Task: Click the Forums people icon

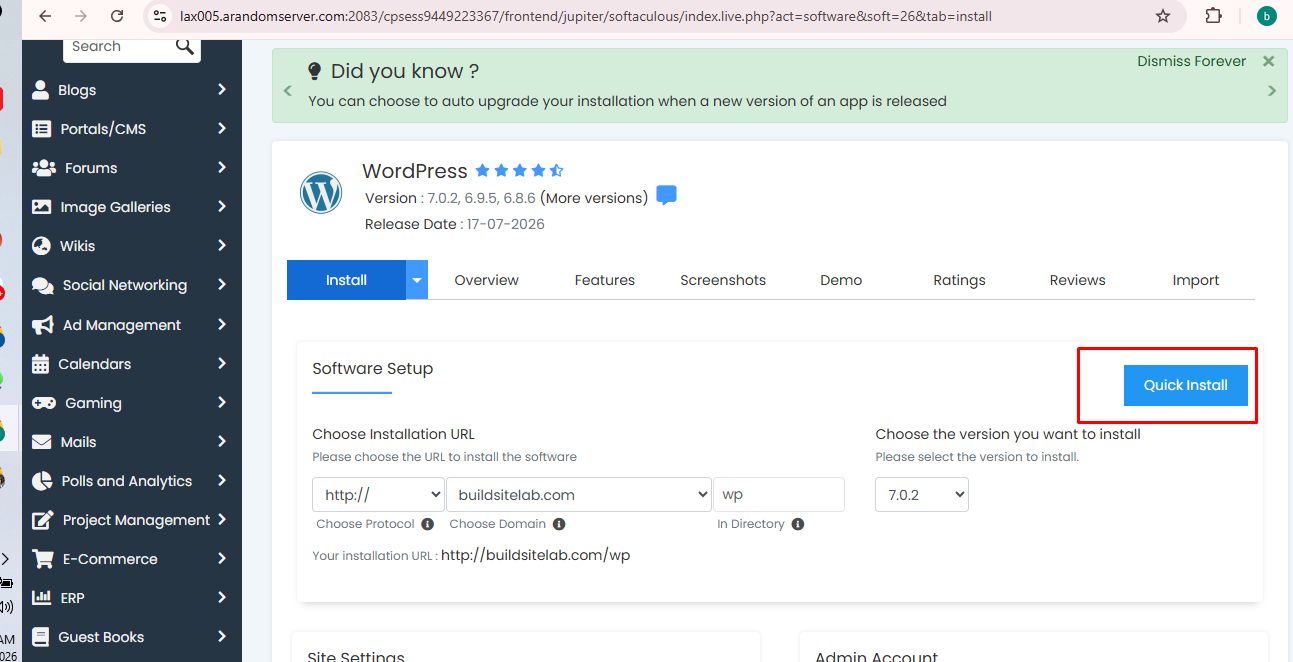Action: 43,168
